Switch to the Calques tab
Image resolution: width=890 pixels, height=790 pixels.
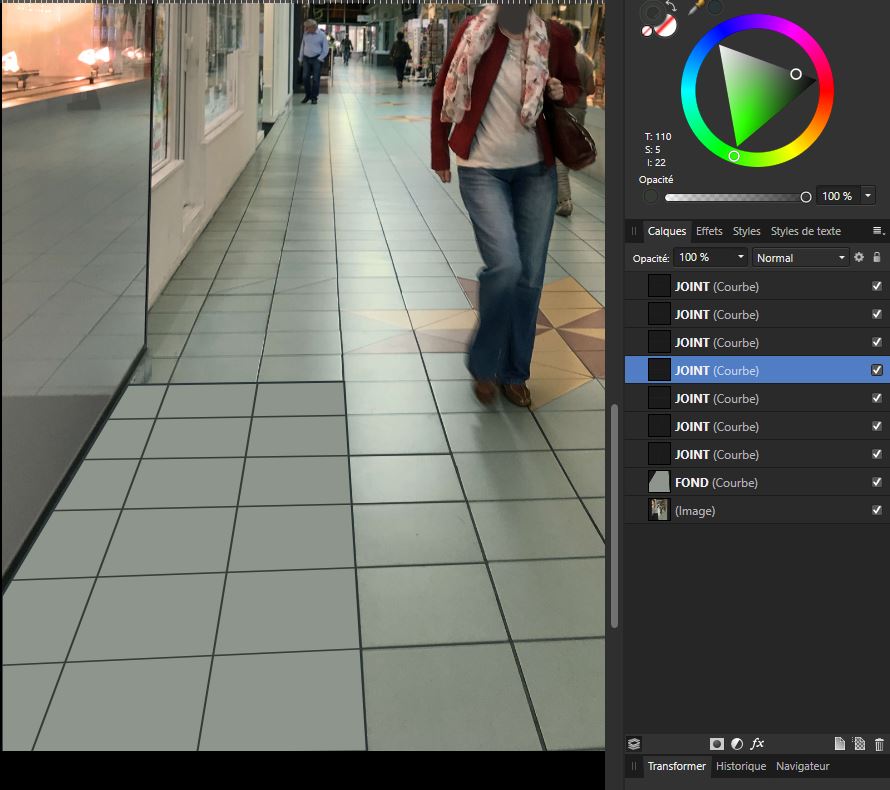click(x=666, y=231)
